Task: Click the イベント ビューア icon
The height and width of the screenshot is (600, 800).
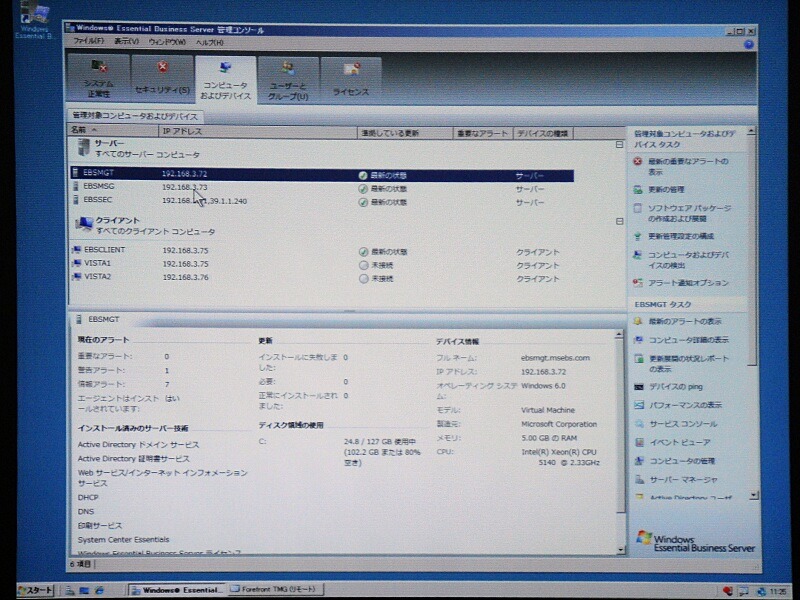Action: pyautogui.click(x=639, y=442)
